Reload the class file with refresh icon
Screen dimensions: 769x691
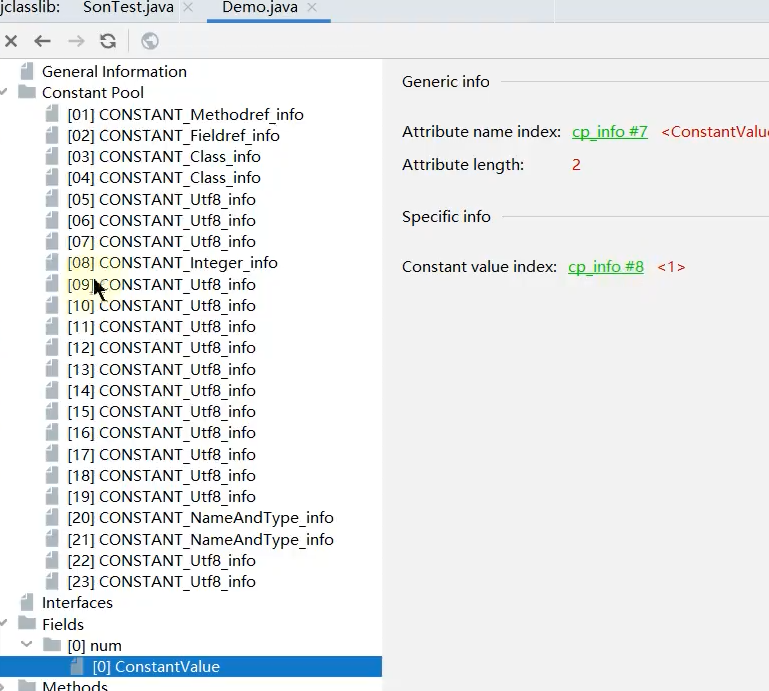pos(108,41)
